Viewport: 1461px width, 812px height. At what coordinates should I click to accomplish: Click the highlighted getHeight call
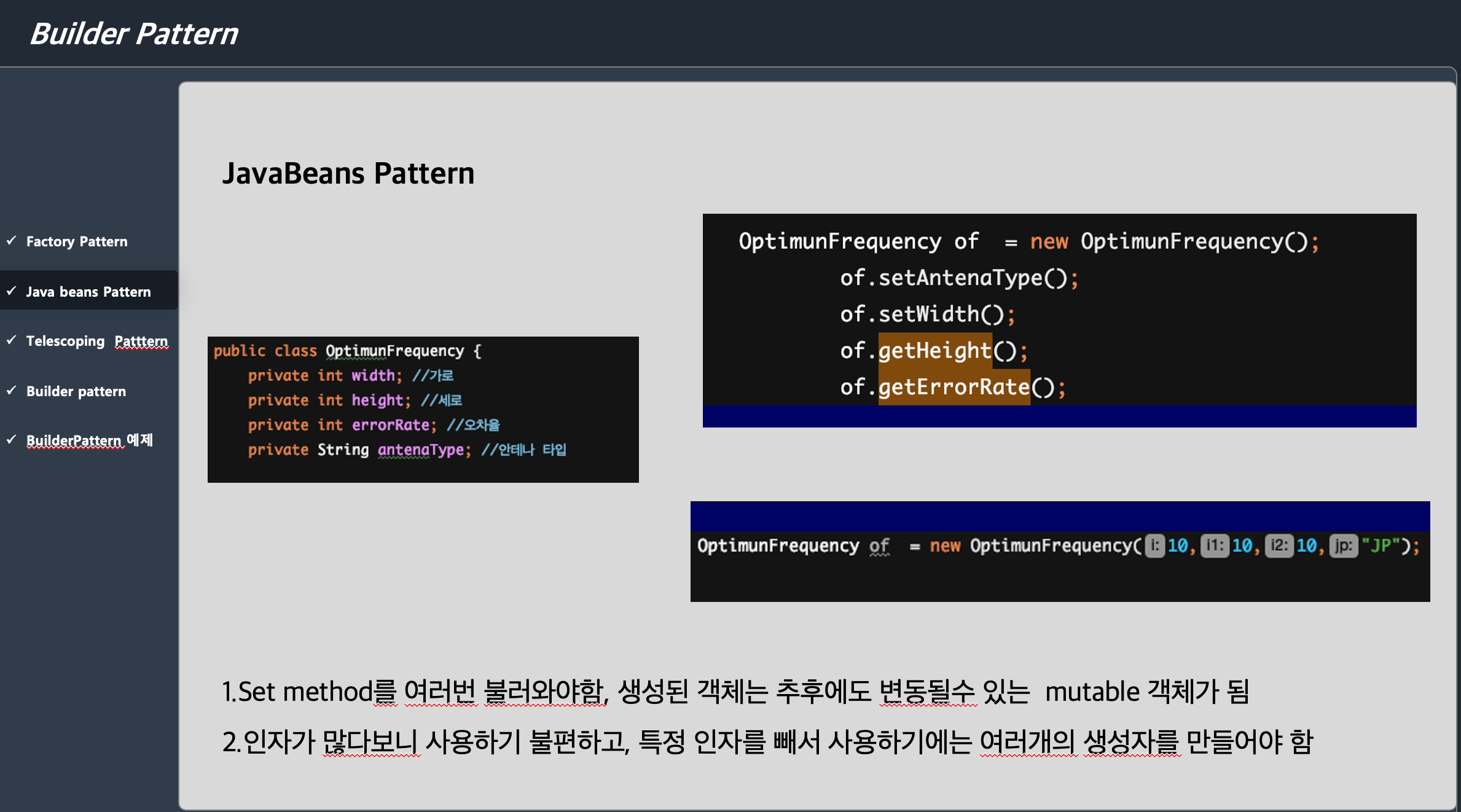point(934,351)
